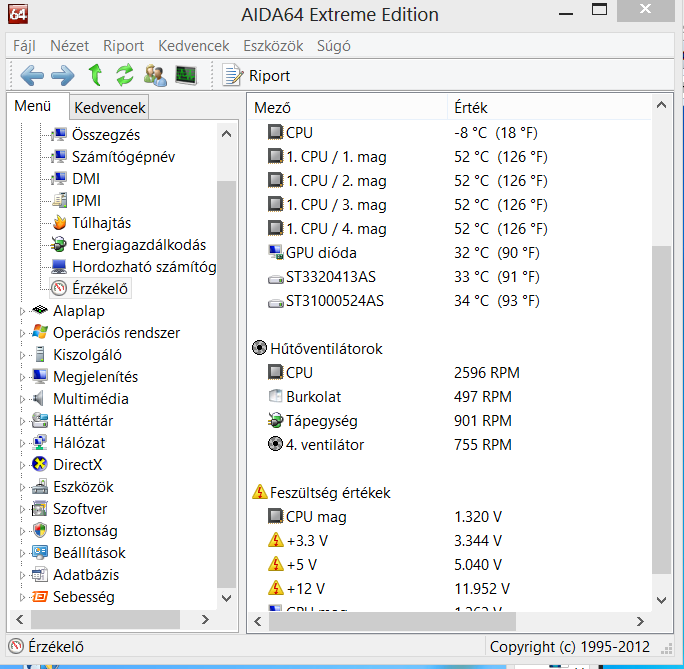Click the Tápegység power supply icon
The height and width of the screenshot is (669, 684).
275,420
